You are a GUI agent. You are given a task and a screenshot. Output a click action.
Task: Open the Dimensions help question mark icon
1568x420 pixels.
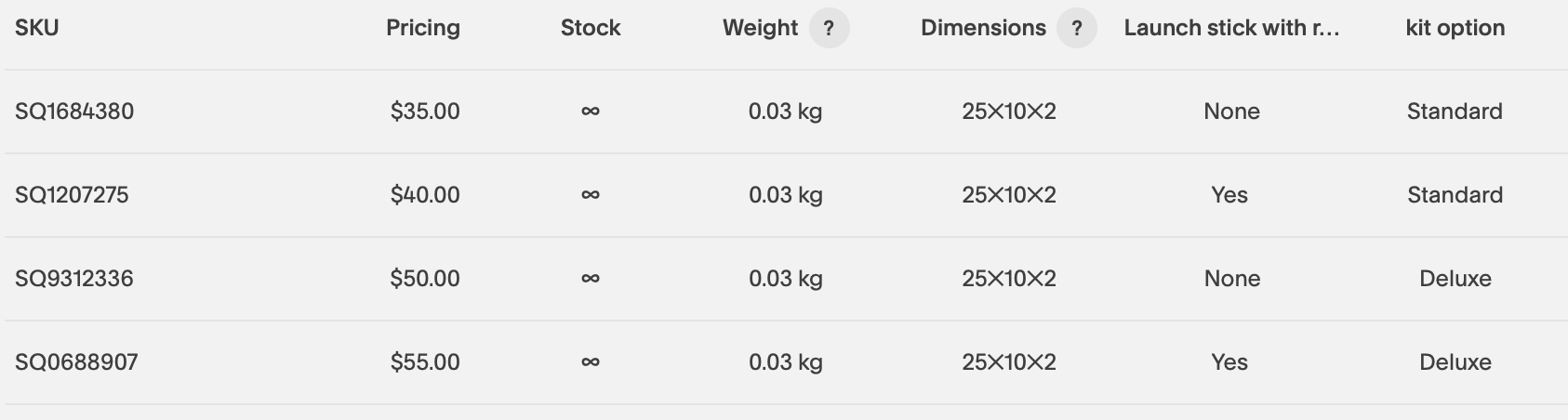[1076, 28]
